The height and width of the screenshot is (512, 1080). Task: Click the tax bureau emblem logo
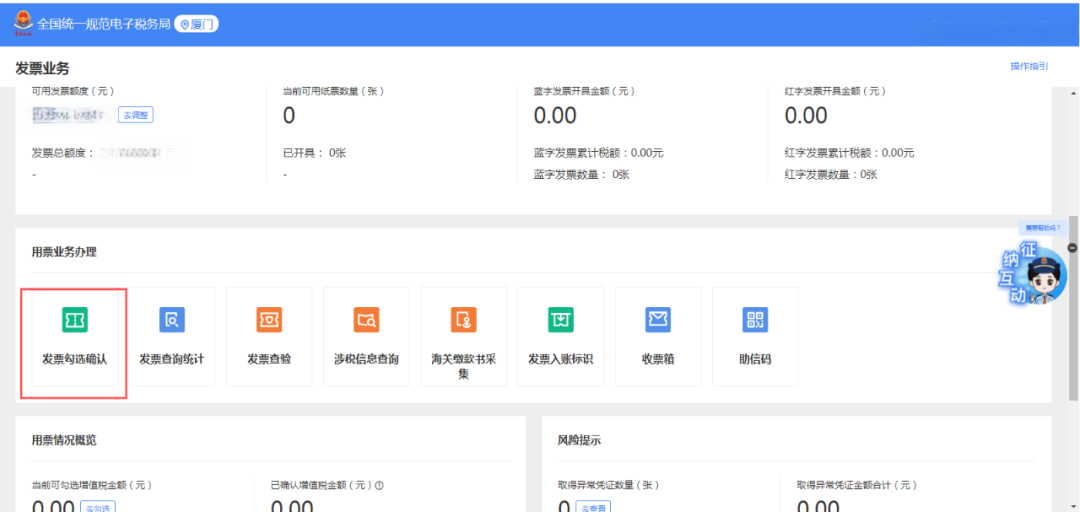pyautogui.click(x=23, y=24)
